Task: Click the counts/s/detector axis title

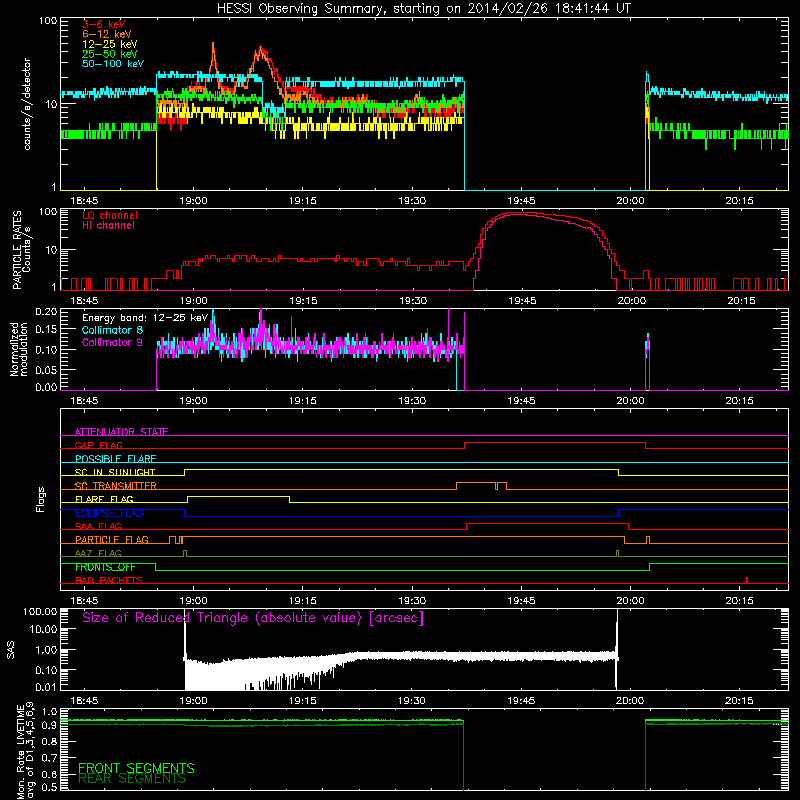Action: (27, 104)
